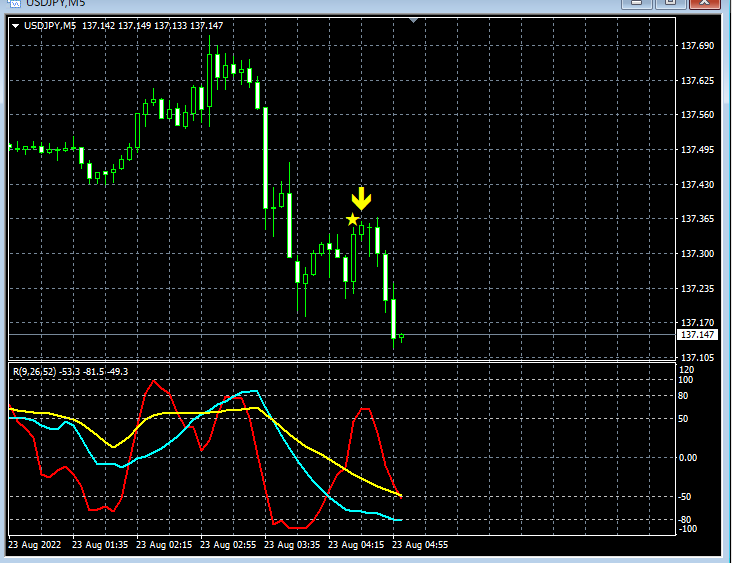
Task: Click the low price 137.133 in the header
Action: [171, 26]
